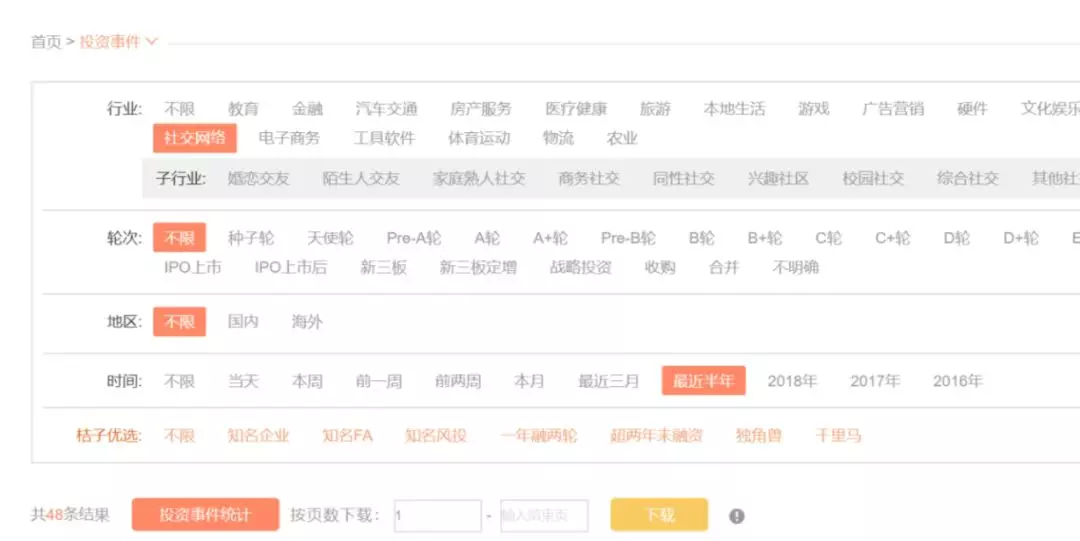Image resolution: width=1080 pixels, height=541 pixels.
Task: Select sub-industry 同性社交
Action: click(684, 178)
